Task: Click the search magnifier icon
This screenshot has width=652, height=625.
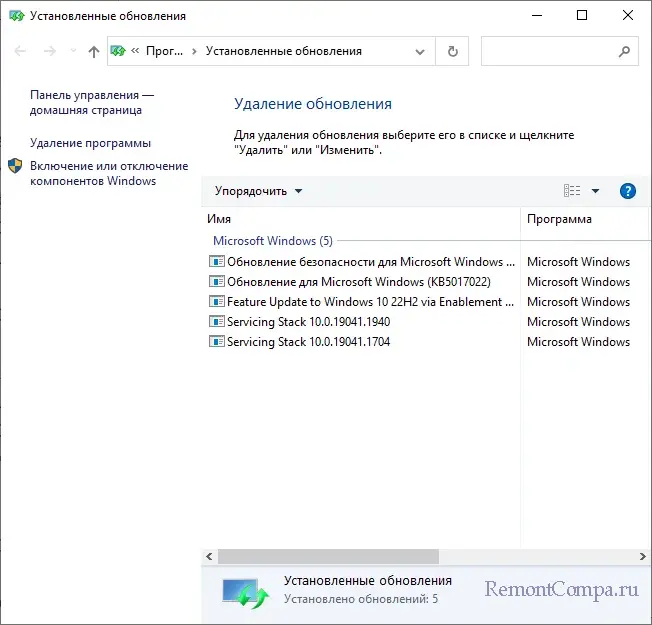Action: tap(624, 52)
